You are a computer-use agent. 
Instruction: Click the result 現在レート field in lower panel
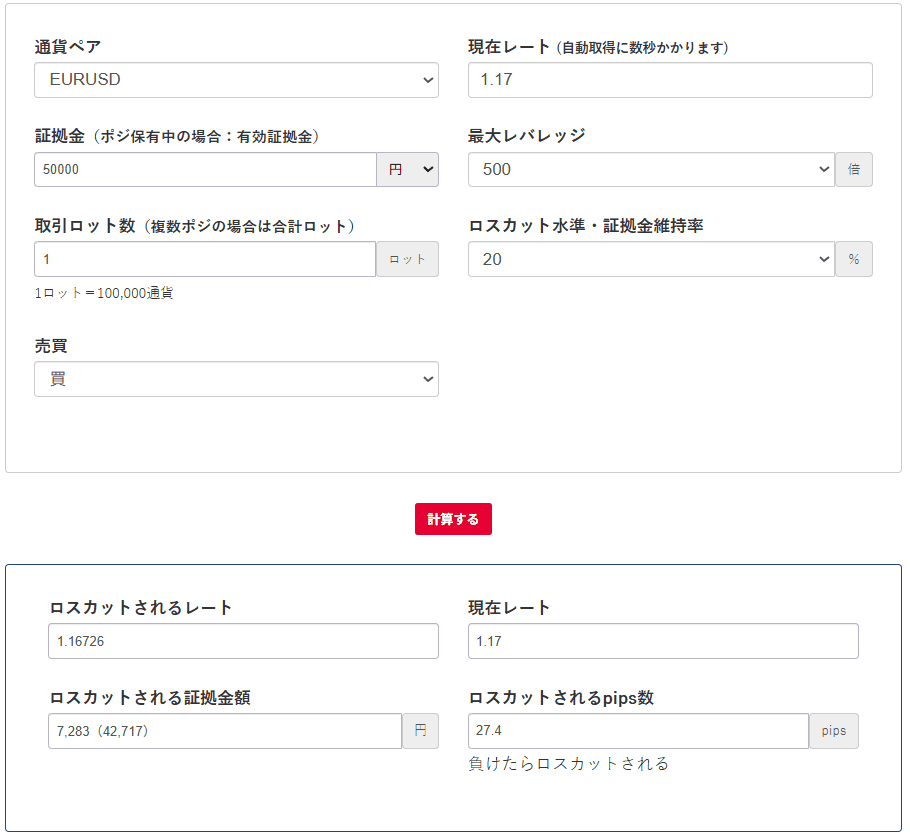point(662,641)
